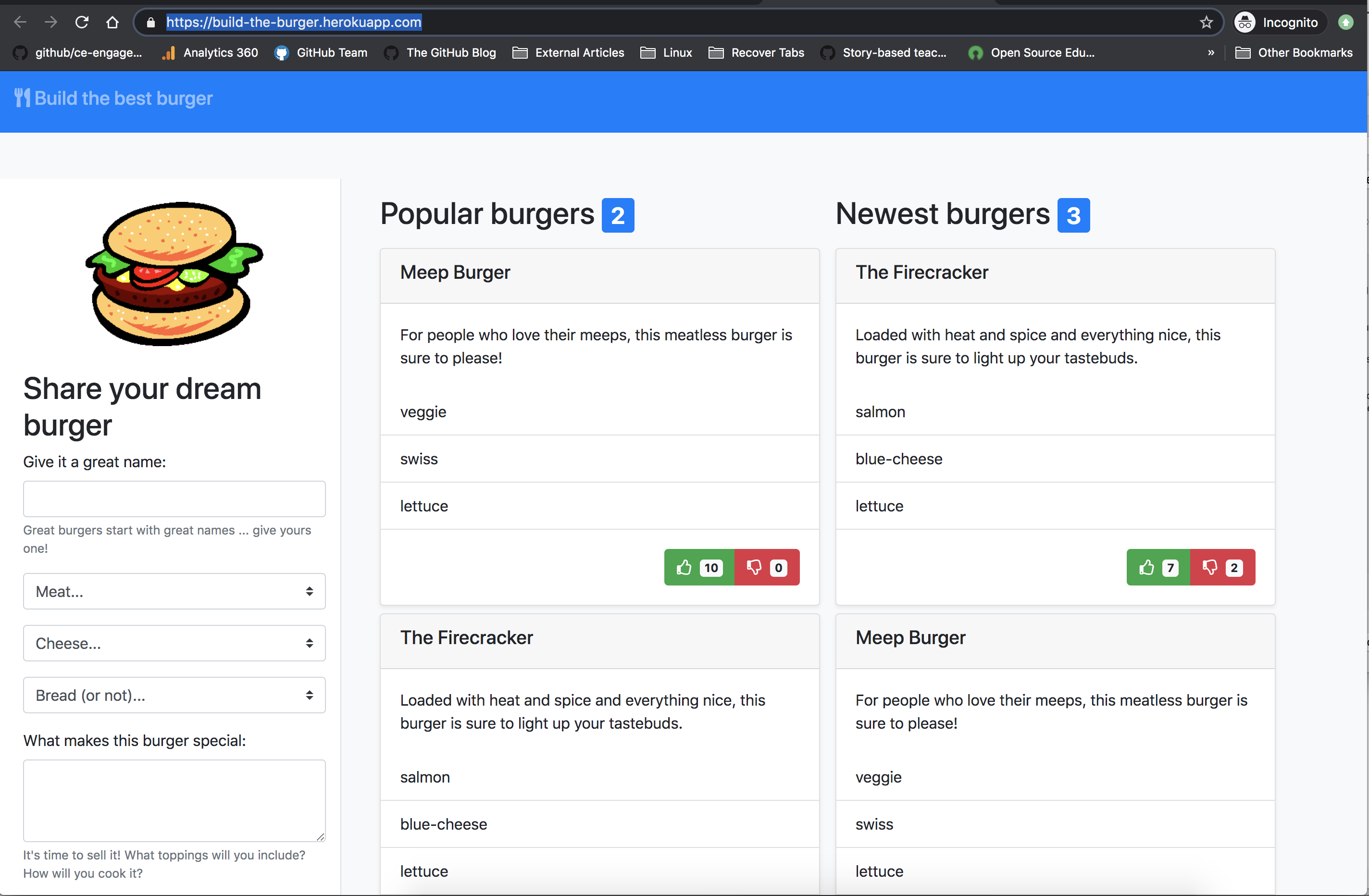Screen dimensions: 1369x896
Task: Open the github/ce-engage bookmark
Action: pos(78,52)
